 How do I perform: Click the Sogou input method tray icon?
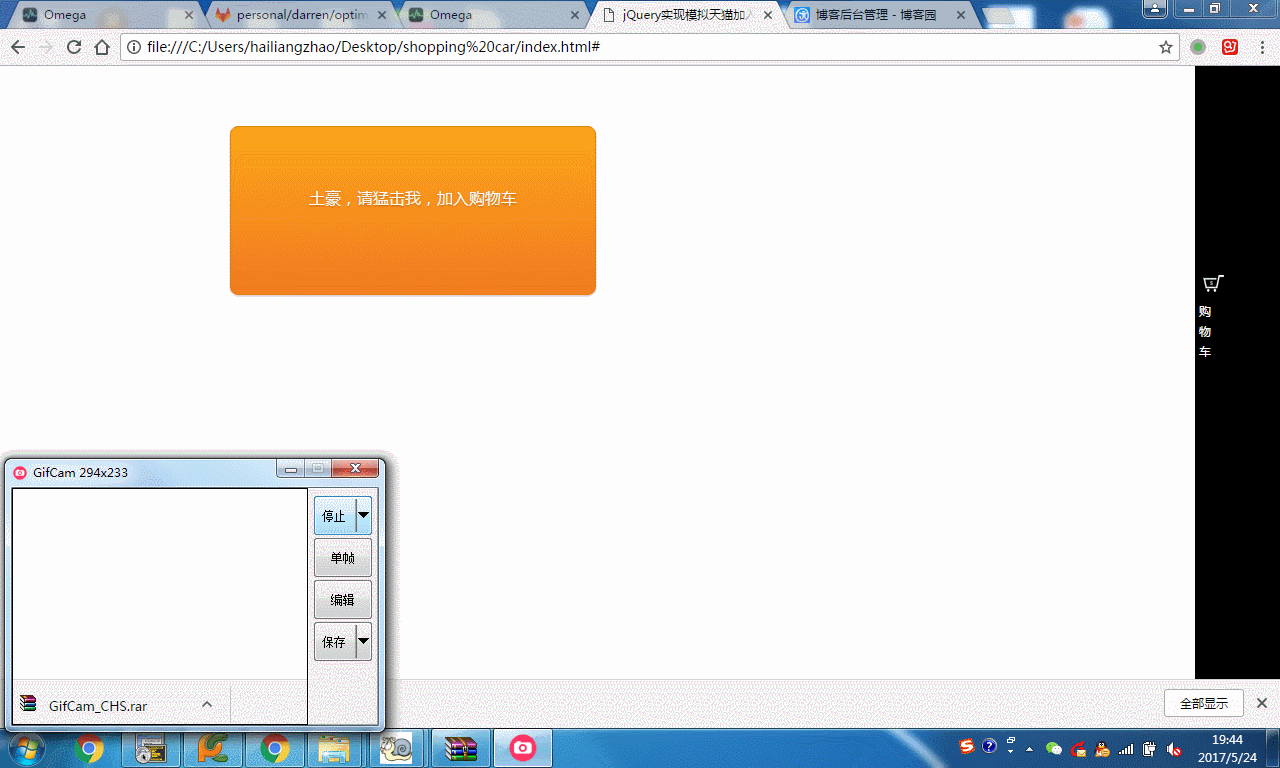[x=966, y=746]
